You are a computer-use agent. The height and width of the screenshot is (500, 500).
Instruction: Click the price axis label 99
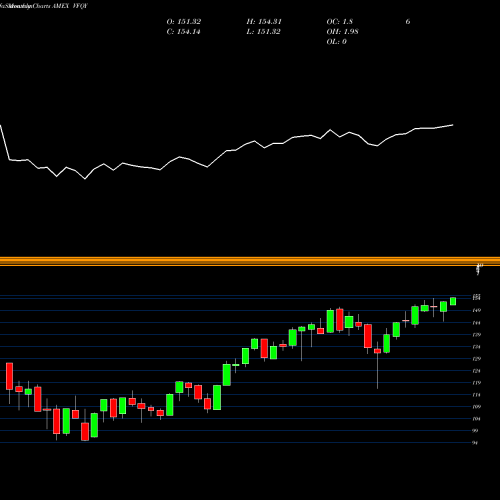(x=476, y=431)
